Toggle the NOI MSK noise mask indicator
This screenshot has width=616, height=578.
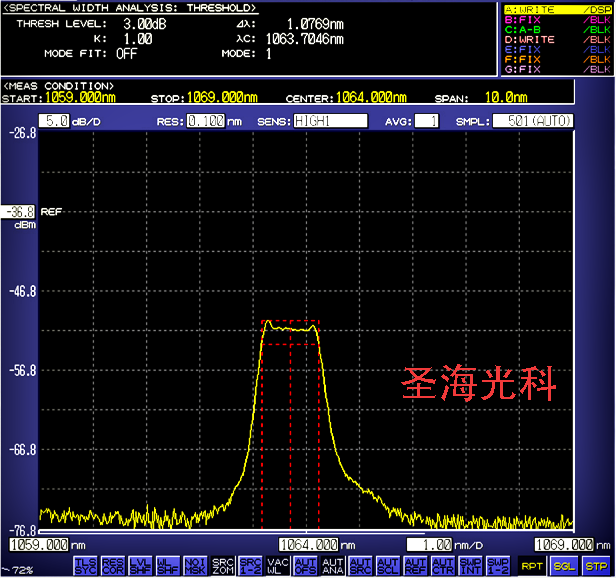tap(195, 566)
